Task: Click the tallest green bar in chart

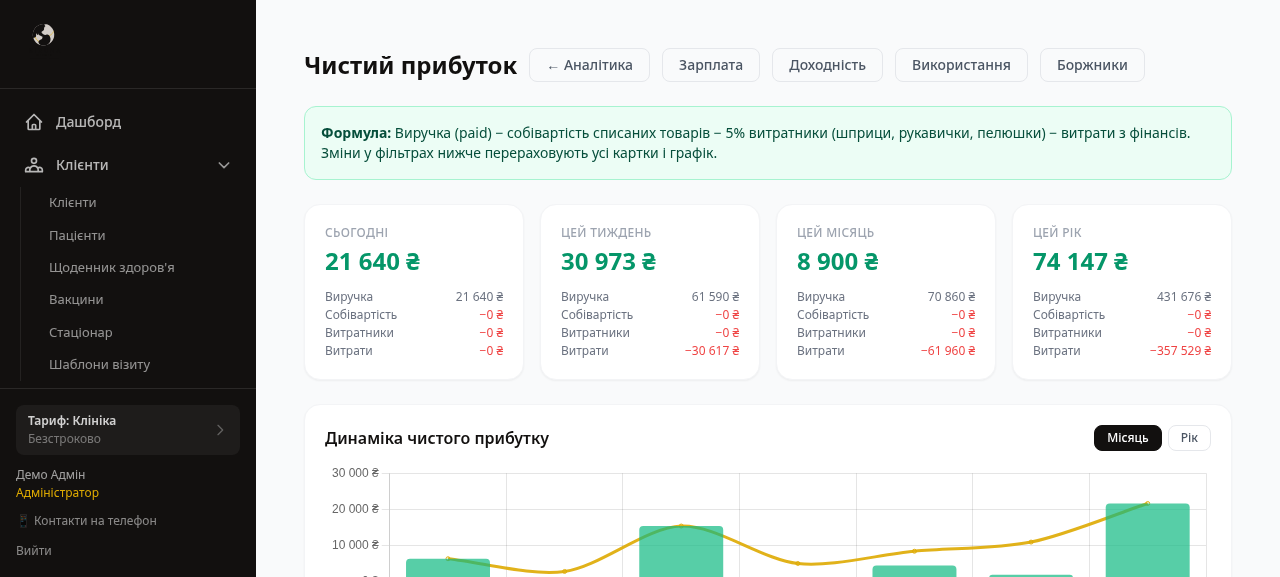Action: pos(1147,540)
